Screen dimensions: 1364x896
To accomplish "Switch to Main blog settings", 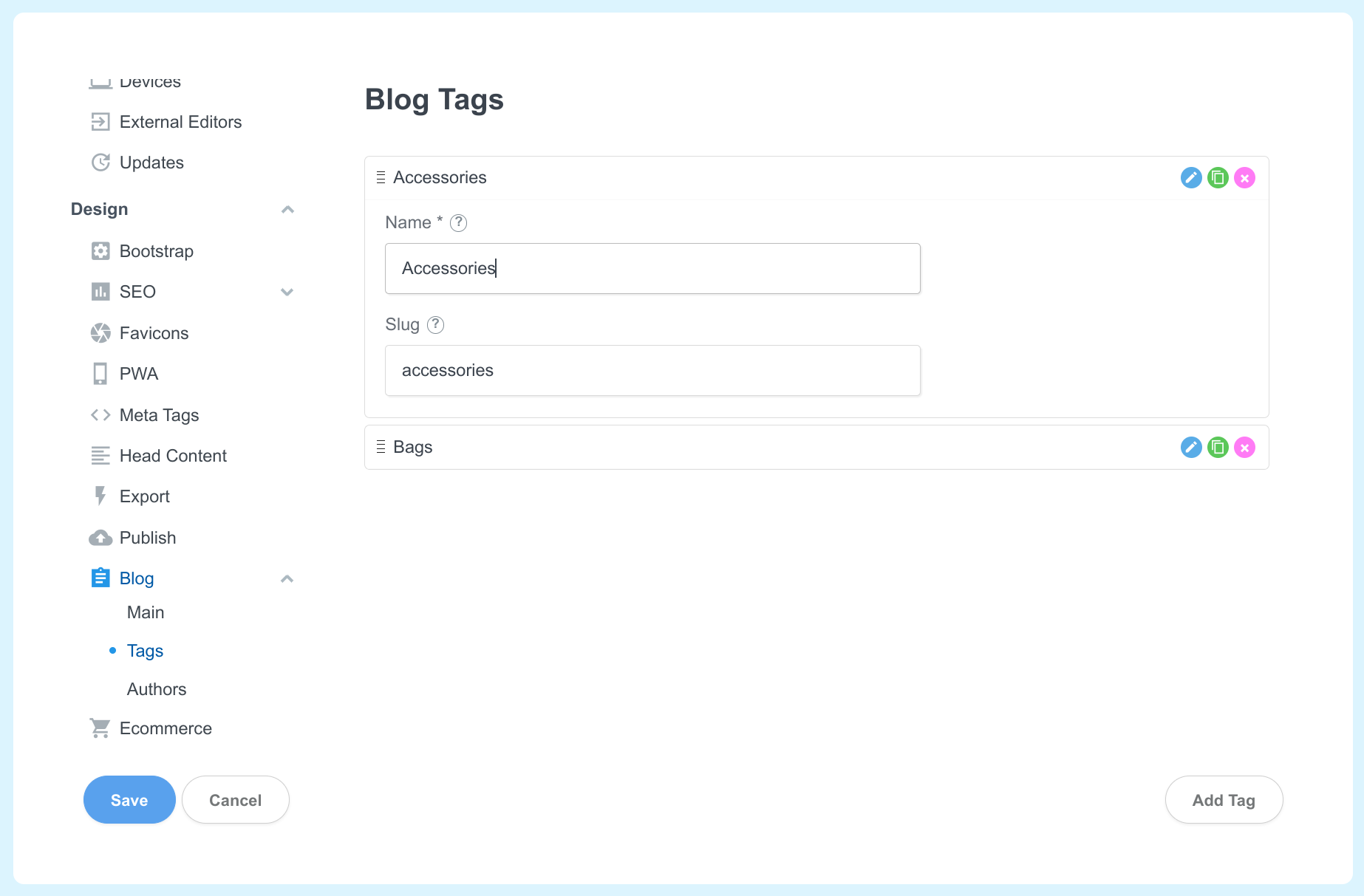I will pyautogui.click(x=146, y=612).
